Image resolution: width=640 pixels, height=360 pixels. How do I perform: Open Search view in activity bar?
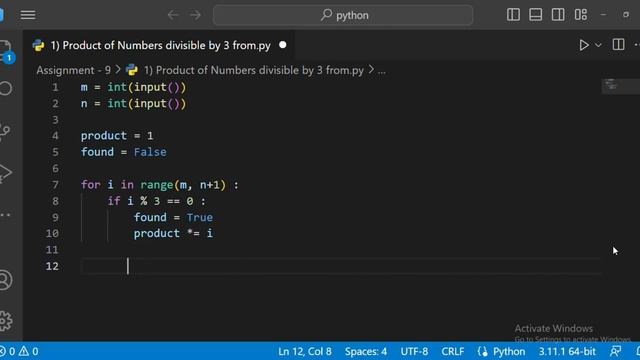click(6, 89)
